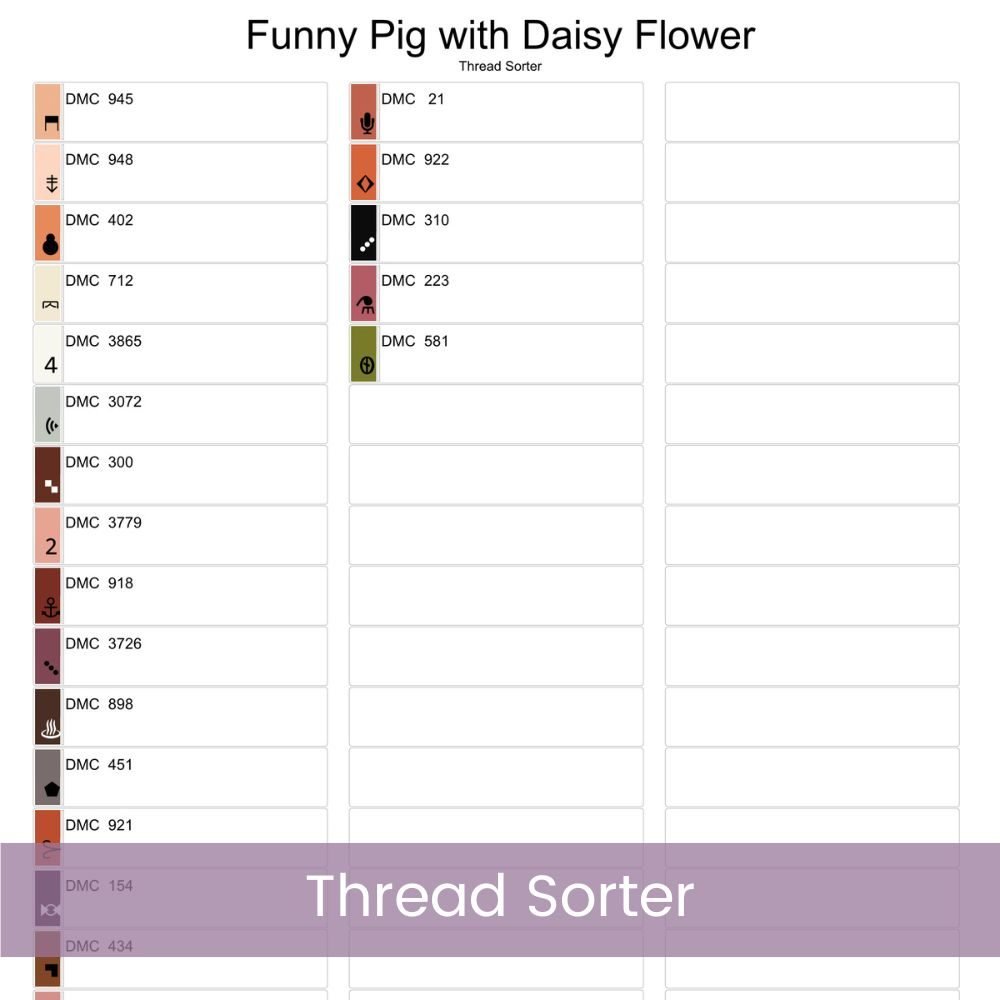The image size is (1000, 1000).
Task: Click the DMC 948 label text
Action: click(x=99, y=159)
